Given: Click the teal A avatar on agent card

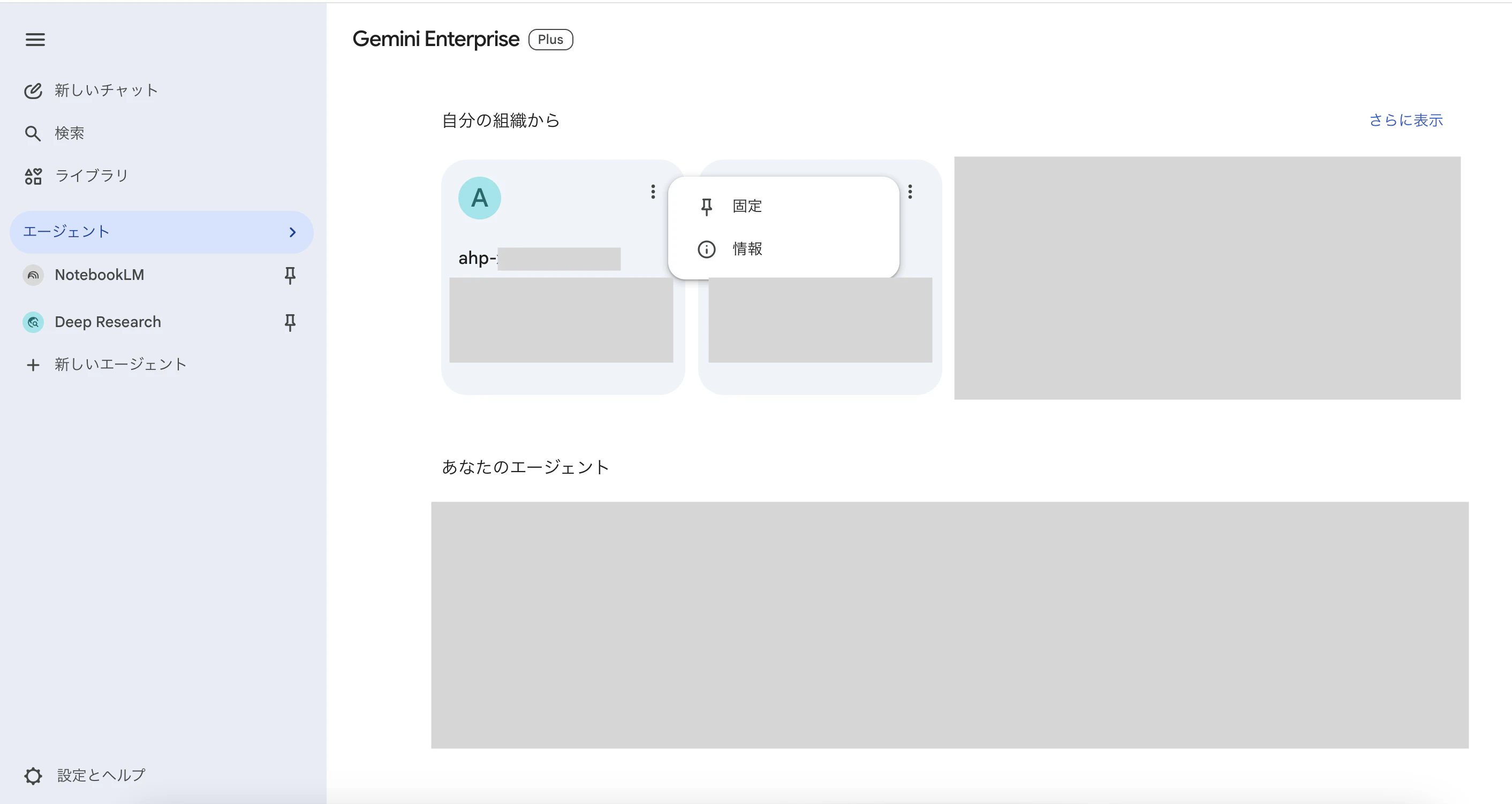Looking at the screenshot, I should [480, 199].
